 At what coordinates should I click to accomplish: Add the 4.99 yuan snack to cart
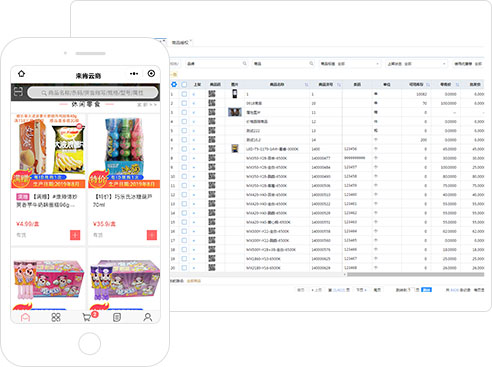coord(75,235)
